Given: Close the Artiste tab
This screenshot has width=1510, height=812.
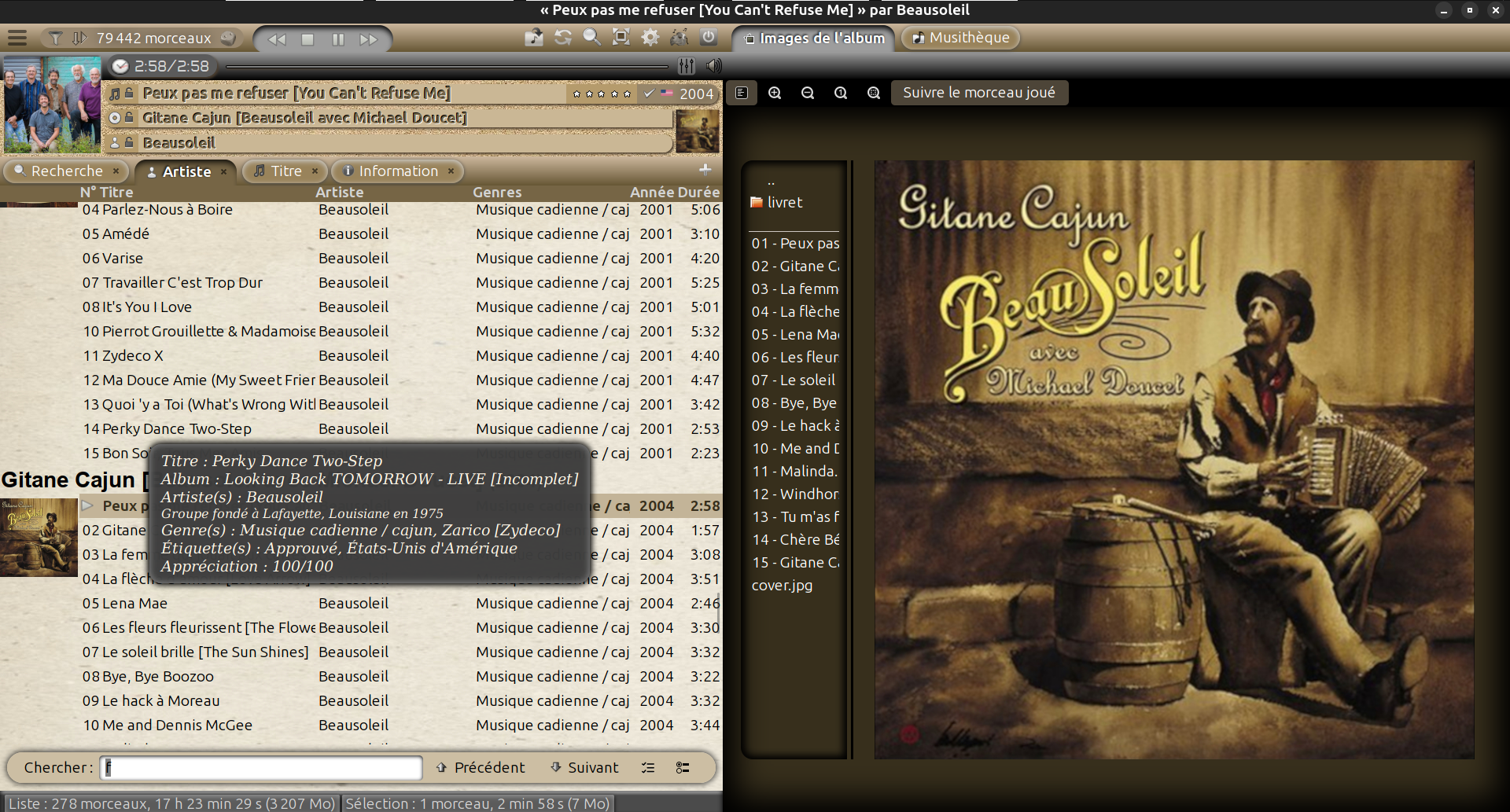Looking at the screenshot, I should tap(223, 171).
